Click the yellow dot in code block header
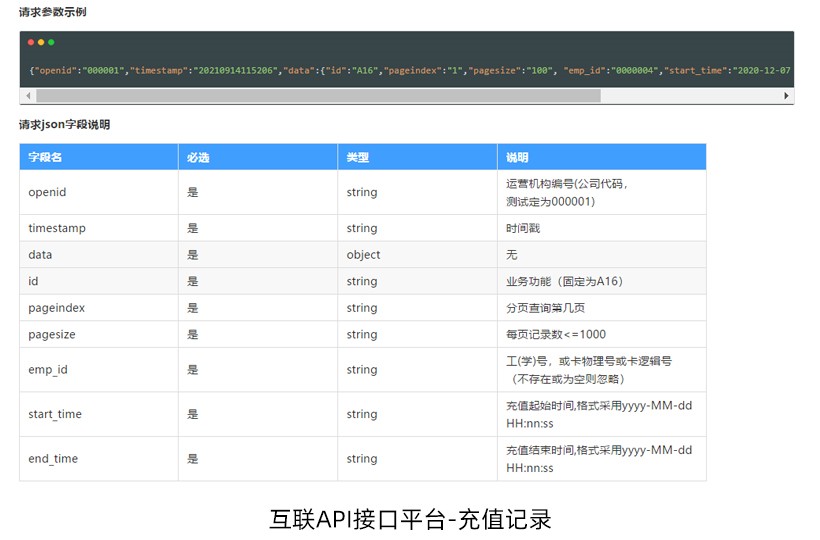Screen dimensions: 820x540 (41, 42)
